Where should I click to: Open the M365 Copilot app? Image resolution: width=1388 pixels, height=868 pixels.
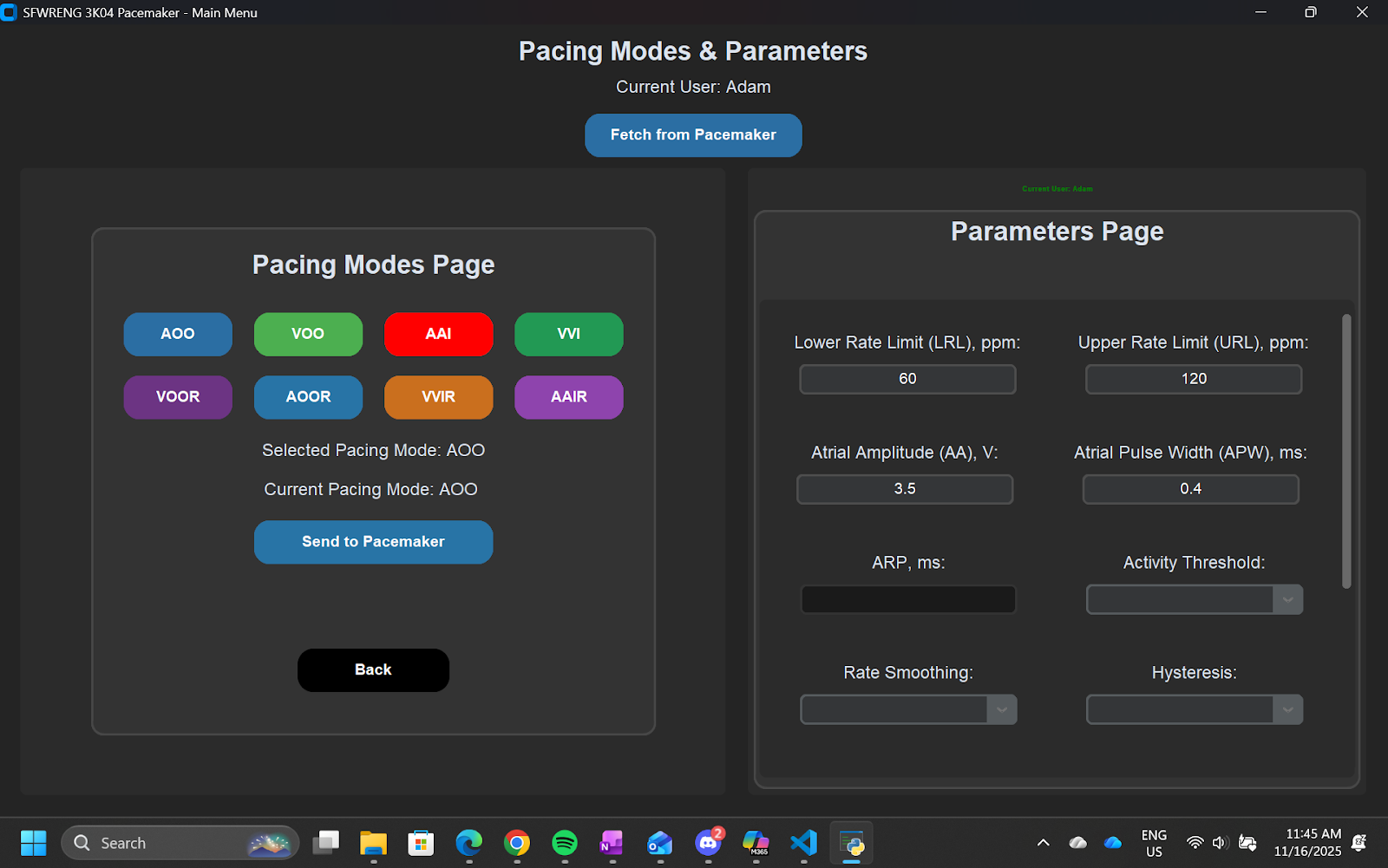(755, 842)
